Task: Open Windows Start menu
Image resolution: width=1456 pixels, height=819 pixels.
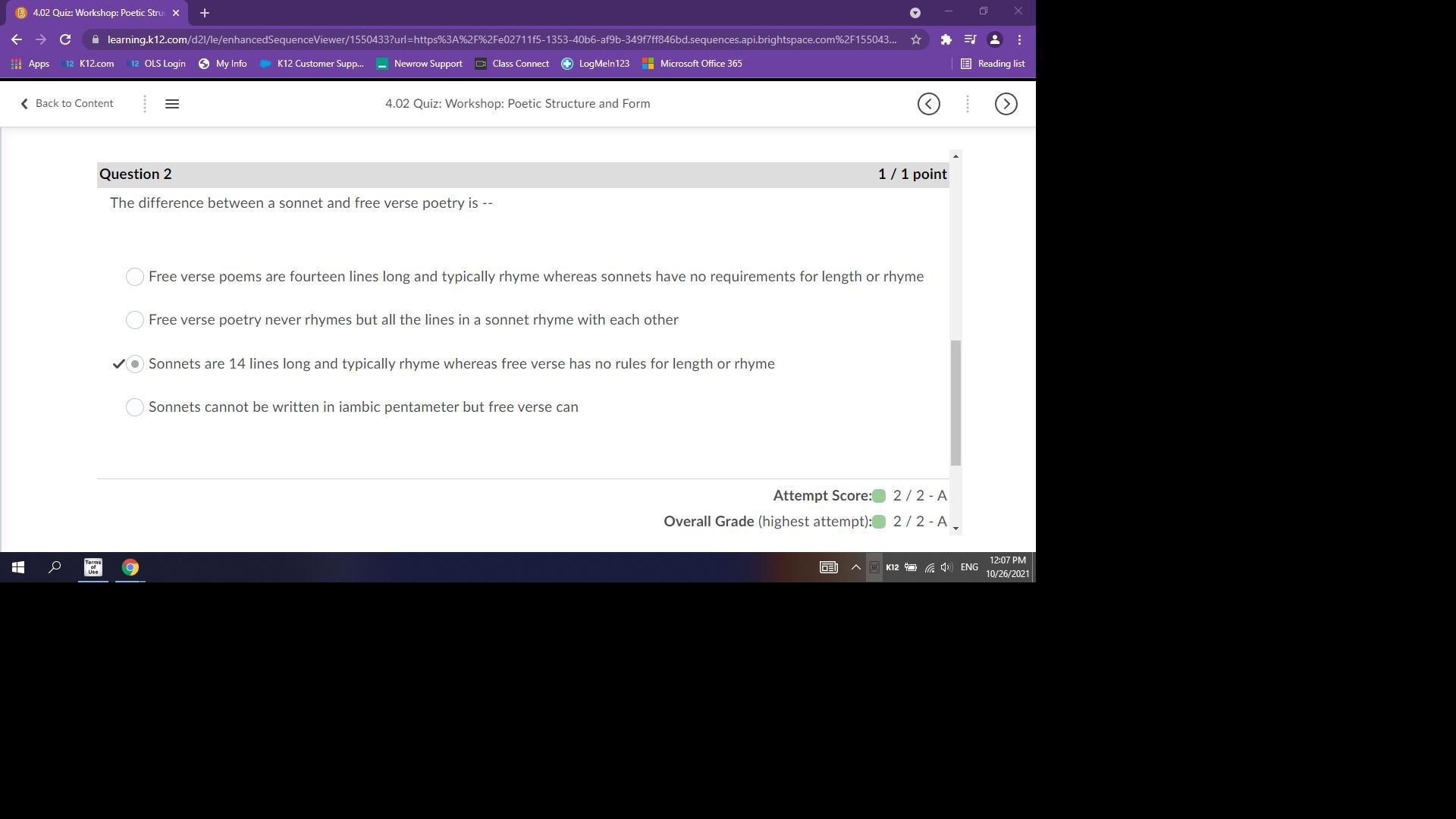Action: pos(18,567)
